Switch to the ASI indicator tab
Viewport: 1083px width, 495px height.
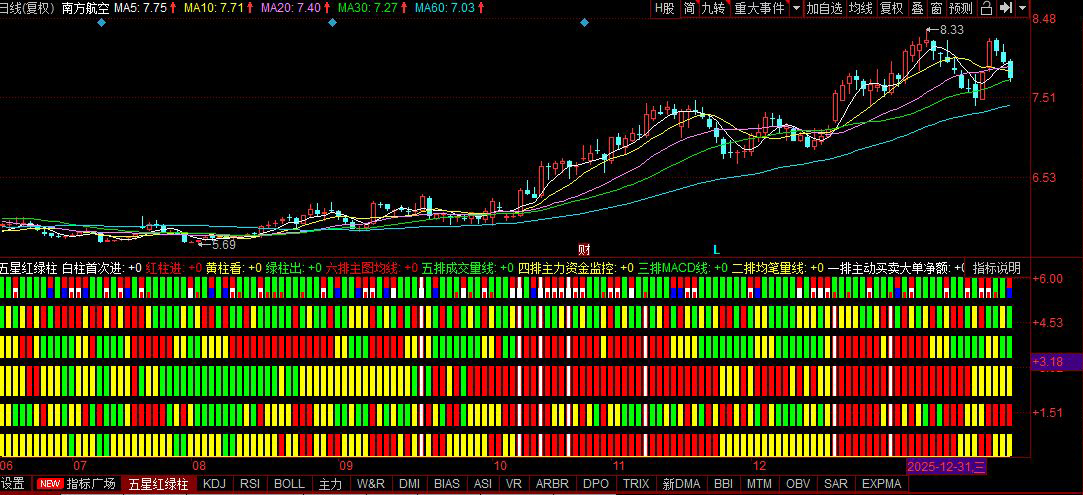point(483,483)
